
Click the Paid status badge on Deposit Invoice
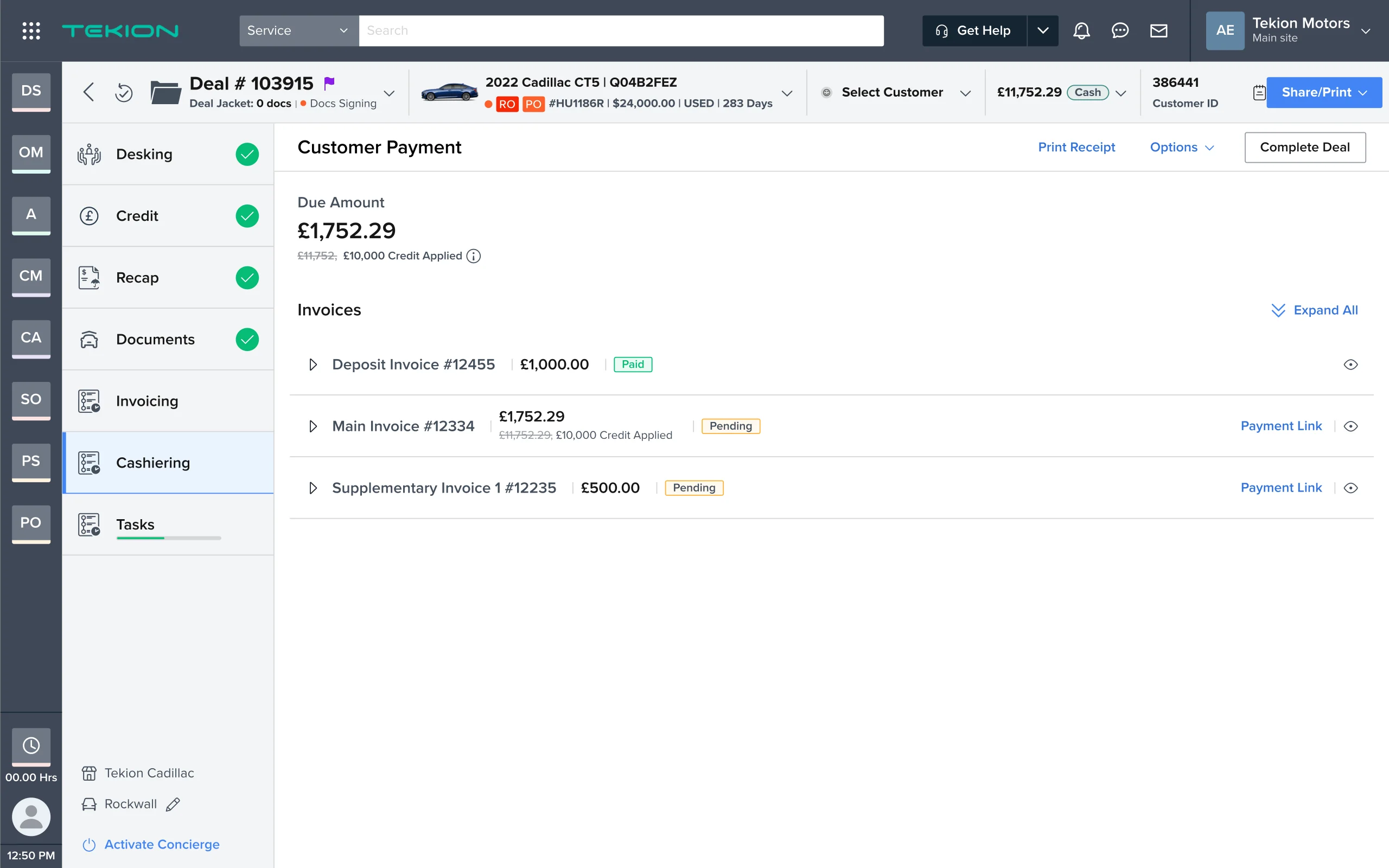[633, 365]
